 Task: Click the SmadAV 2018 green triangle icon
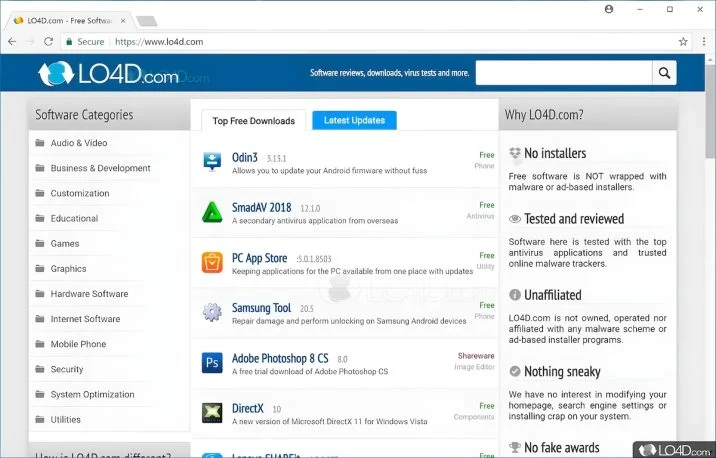(x=212, y=212)
